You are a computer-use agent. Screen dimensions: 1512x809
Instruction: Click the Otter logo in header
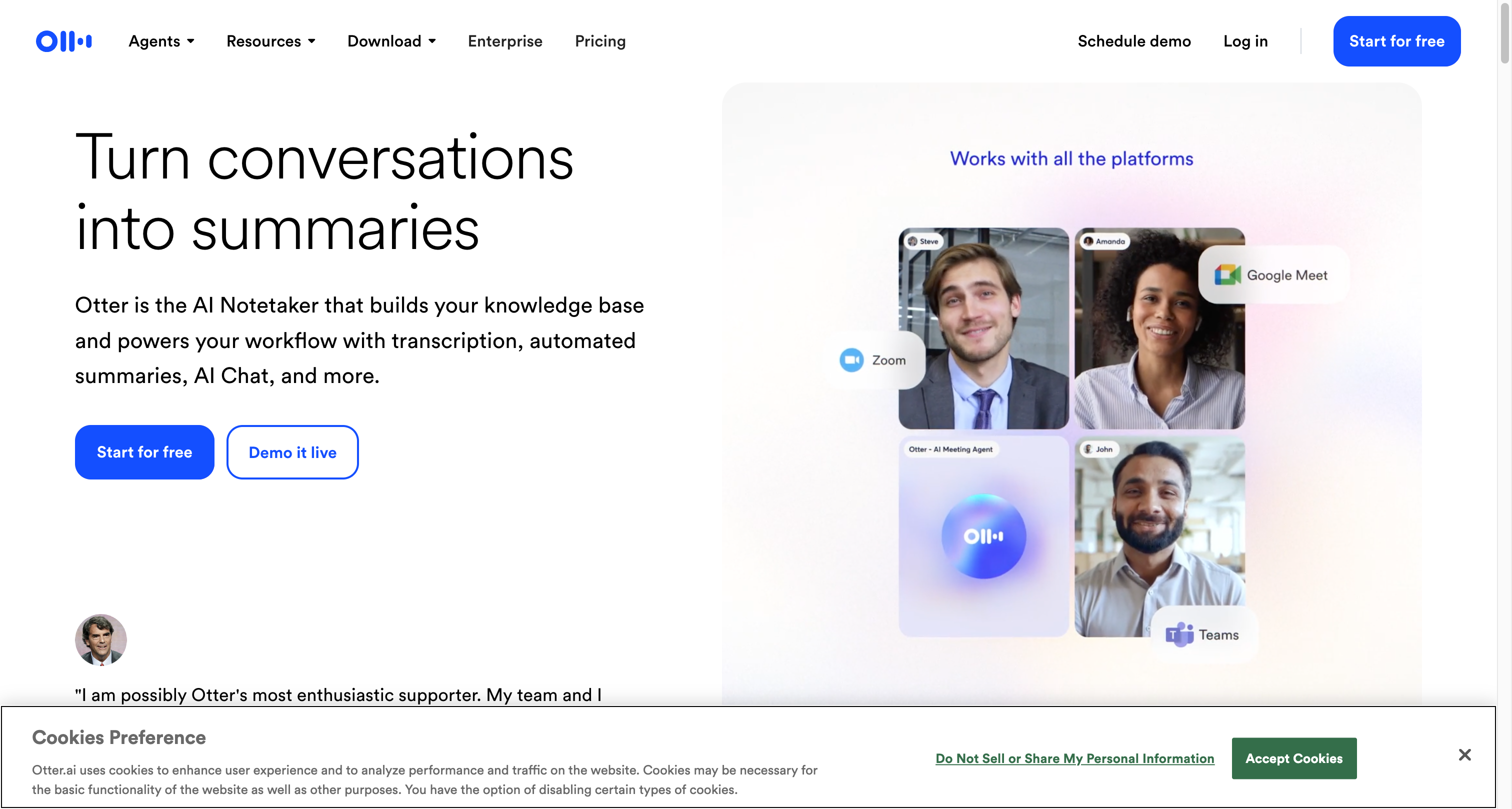coord(64,41)
